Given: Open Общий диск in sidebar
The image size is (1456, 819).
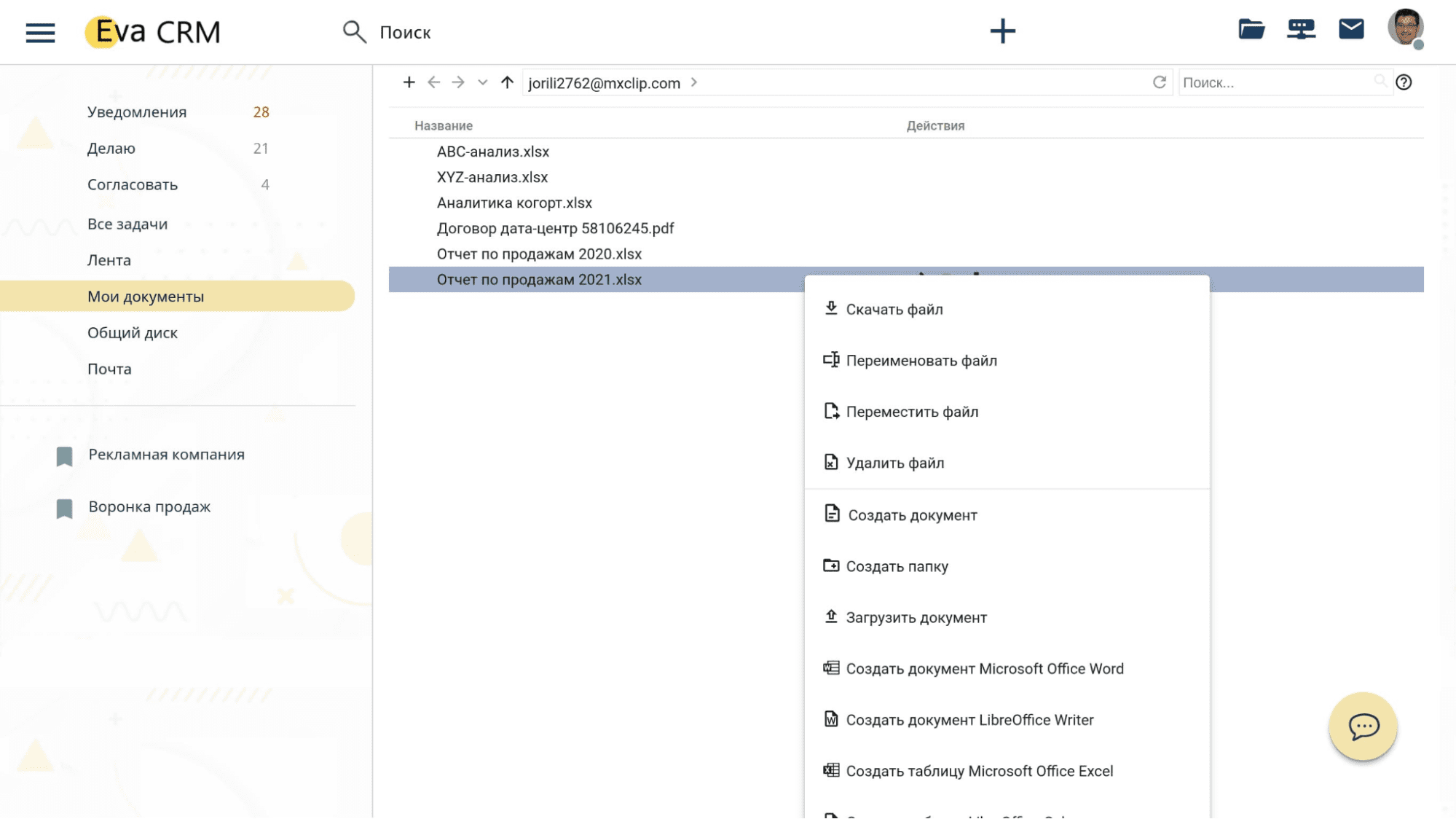Looking at the screenshot, I should 133,333.
